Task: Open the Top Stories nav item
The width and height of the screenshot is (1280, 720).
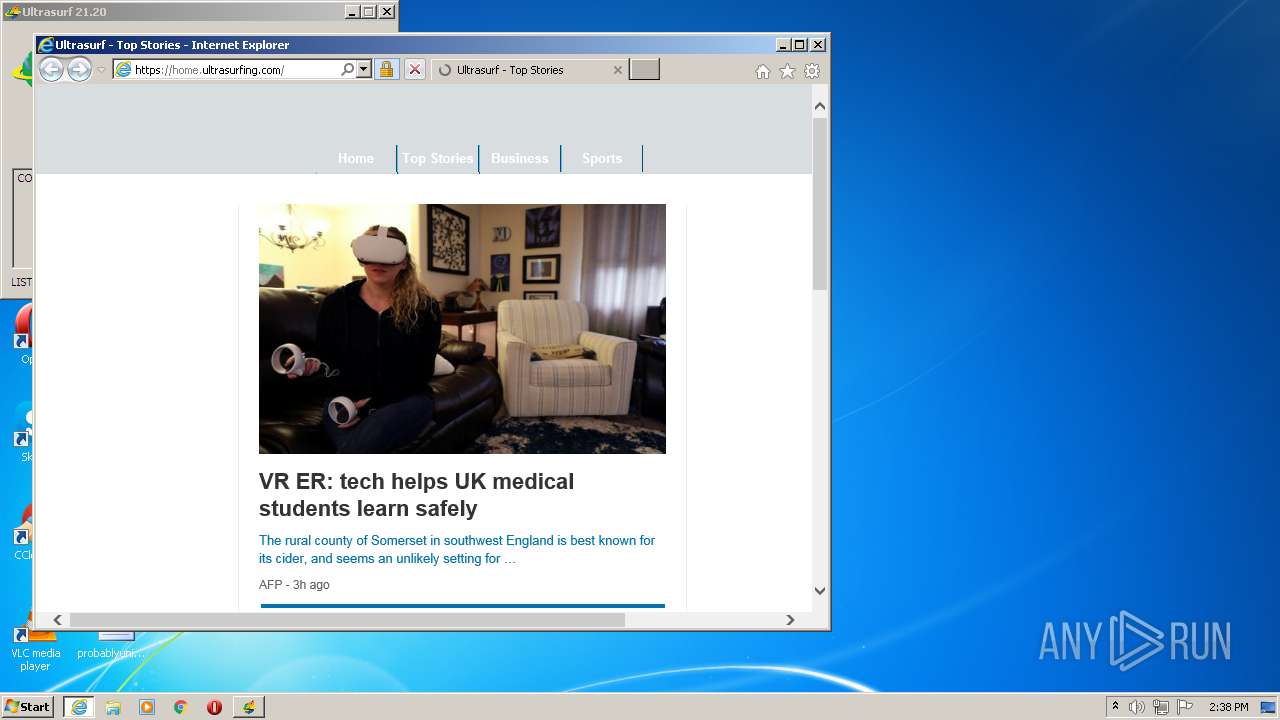Action: pos(438,158)
